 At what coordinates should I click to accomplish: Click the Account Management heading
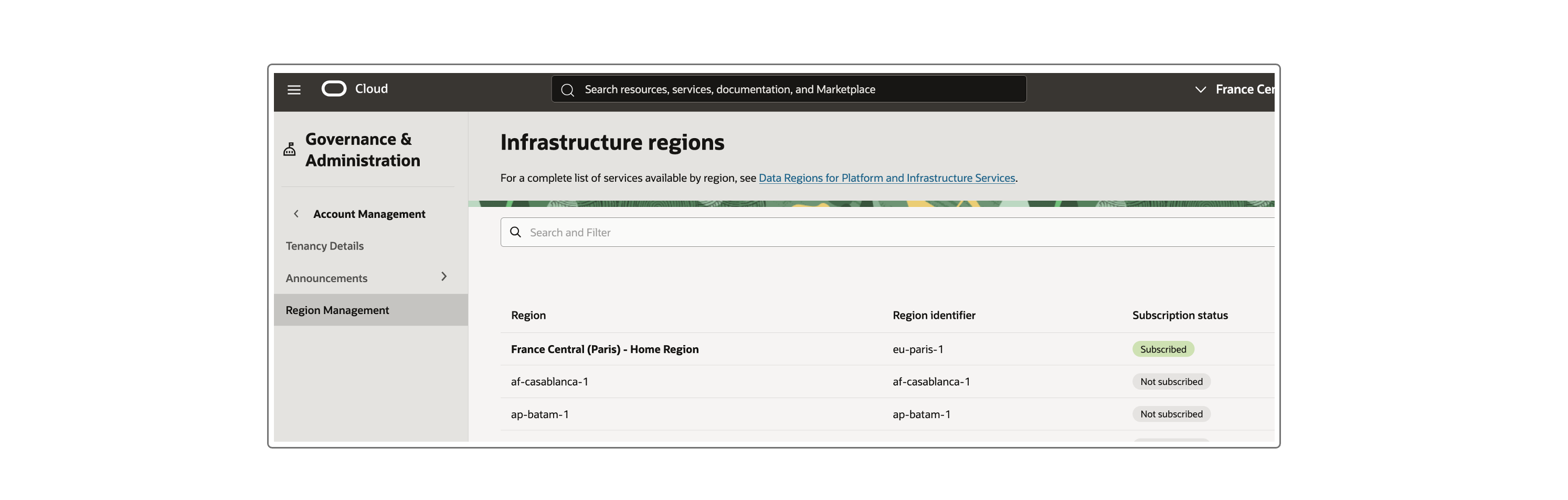(369, 214)
